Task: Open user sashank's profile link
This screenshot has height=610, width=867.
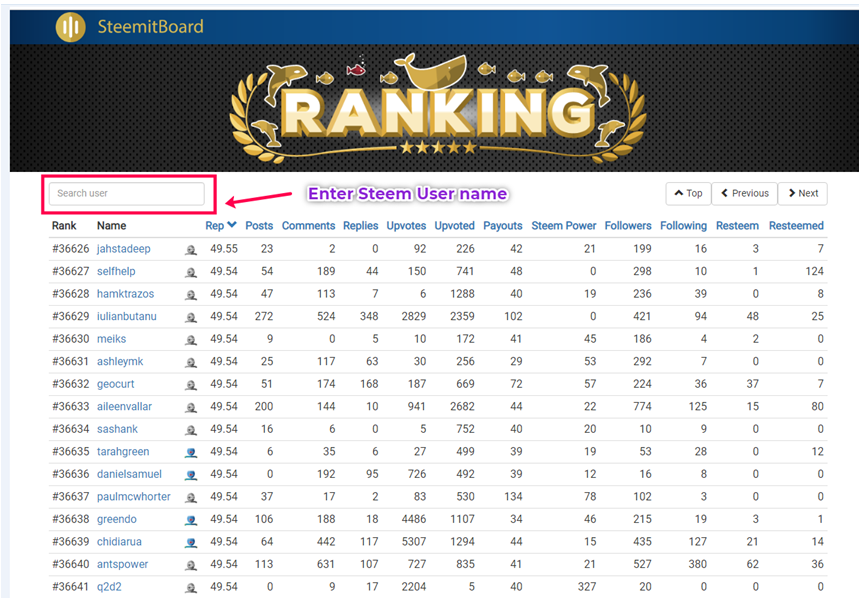Action: 117,429
